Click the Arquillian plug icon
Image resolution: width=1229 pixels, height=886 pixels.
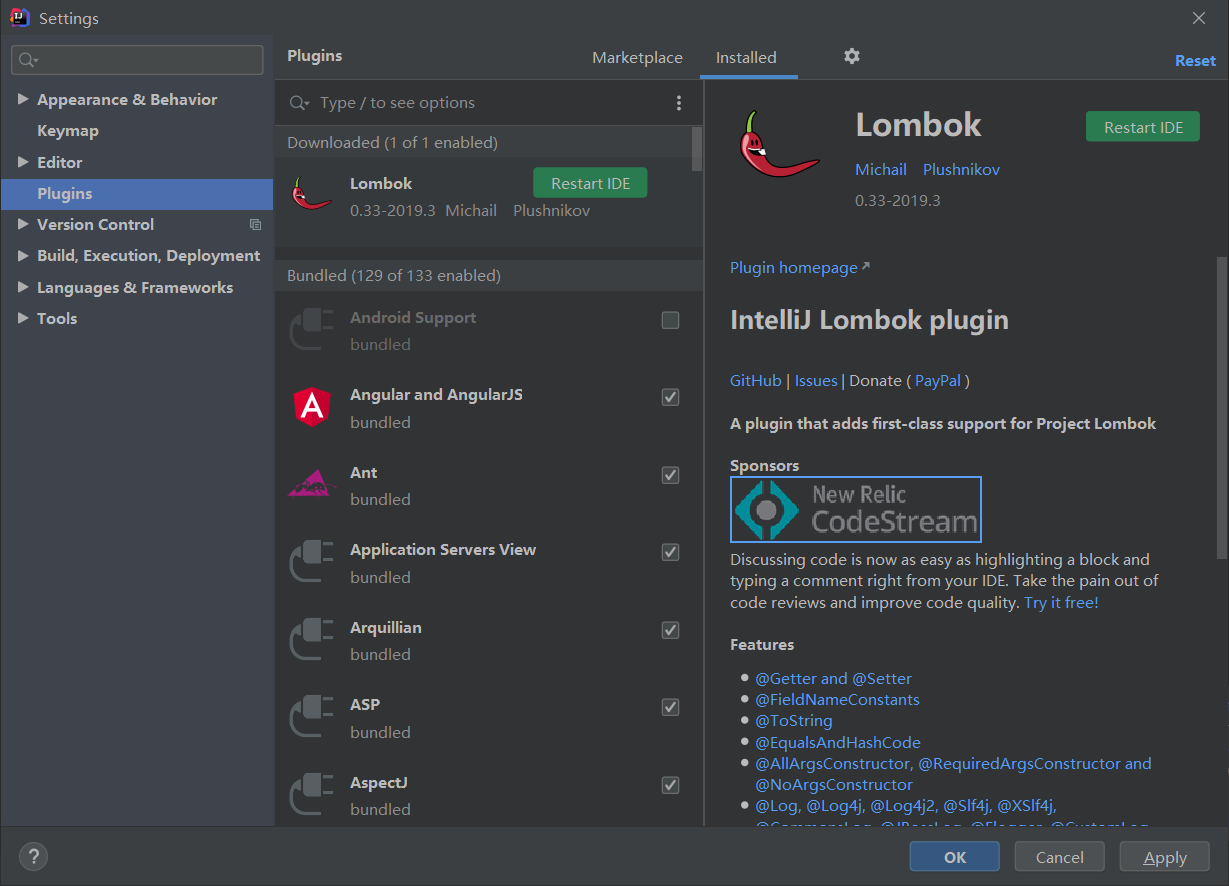311,640
